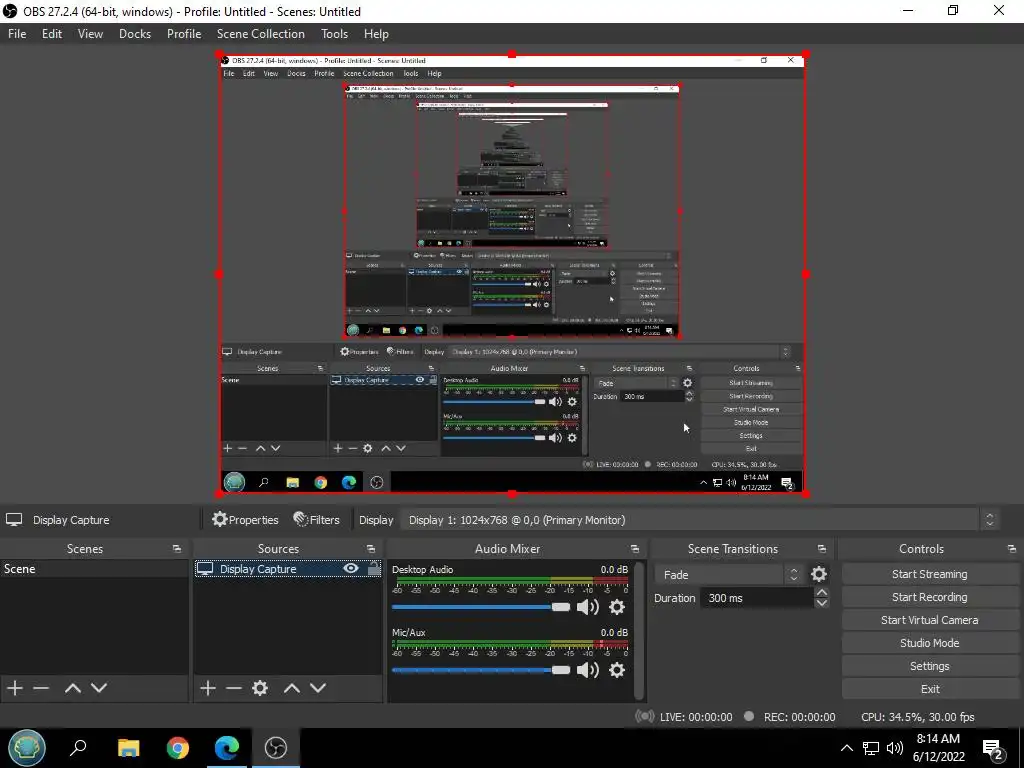
Task: Open Fade transition properties gear
Action: (x=818, y=574)
